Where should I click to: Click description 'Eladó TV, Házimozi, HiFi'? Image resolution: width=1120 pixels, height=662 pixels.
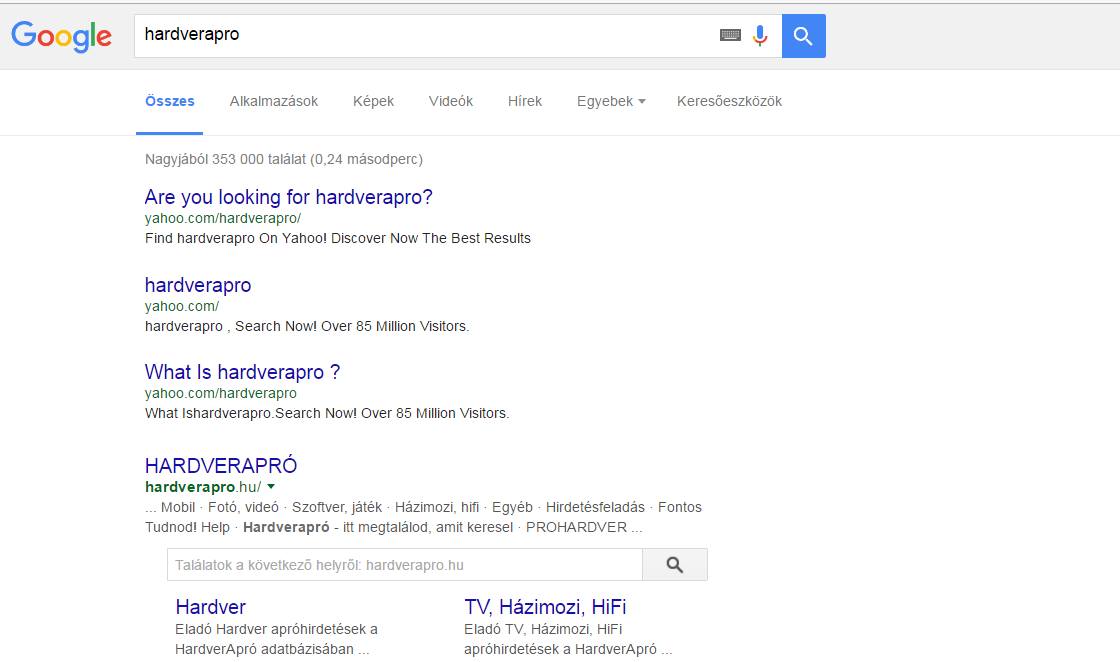(x=543, y=629)
